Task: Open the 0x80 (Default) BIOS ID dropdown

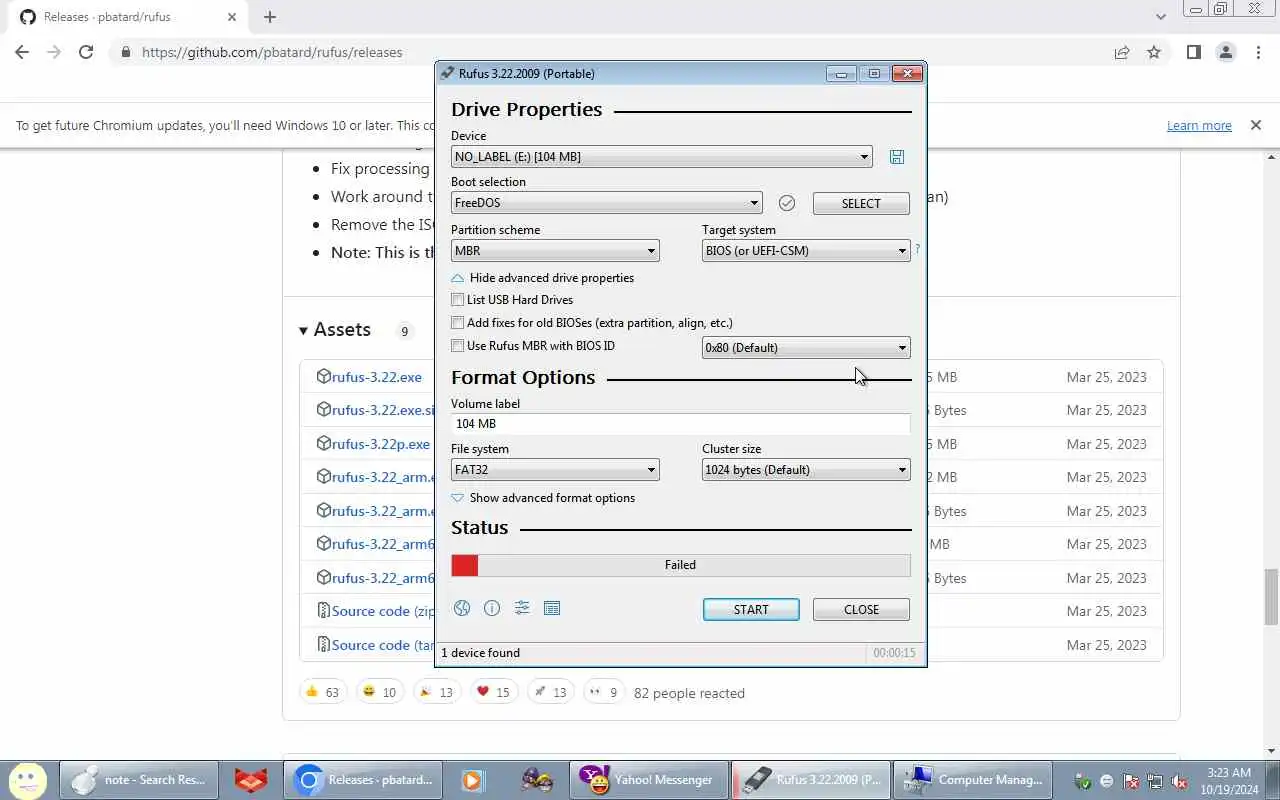Action: [806, 348]
